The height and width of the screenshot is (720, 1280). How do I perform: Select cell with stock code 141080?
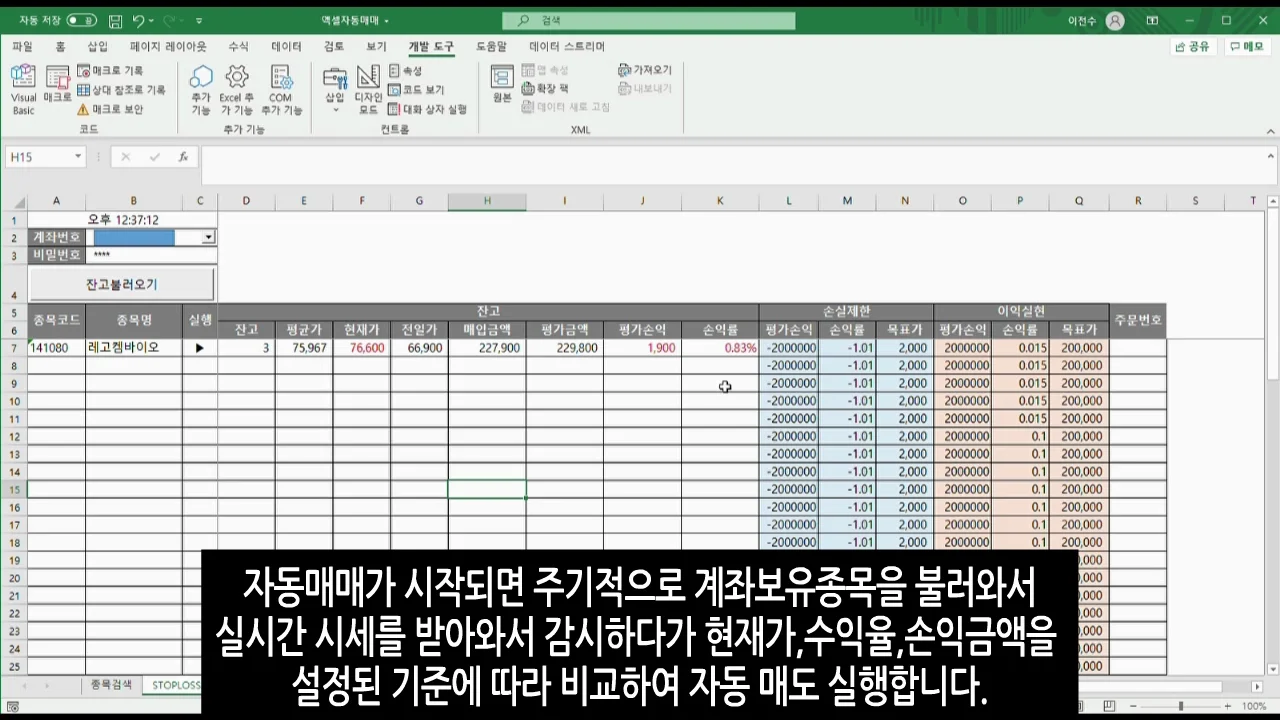click(x=57, y=348)
